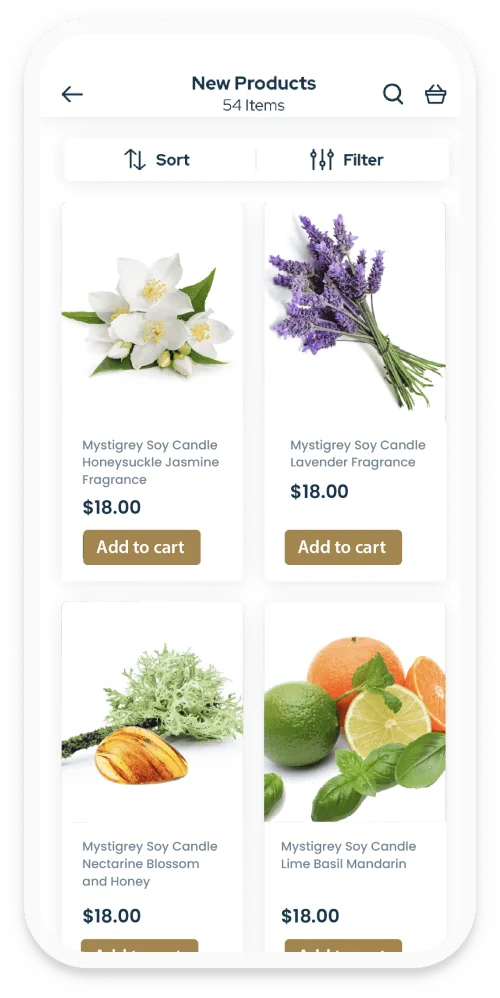Viewport: 500px width, 998px height.
Task: Open the lime and orange product image
Action: click(x=355, y=712)
